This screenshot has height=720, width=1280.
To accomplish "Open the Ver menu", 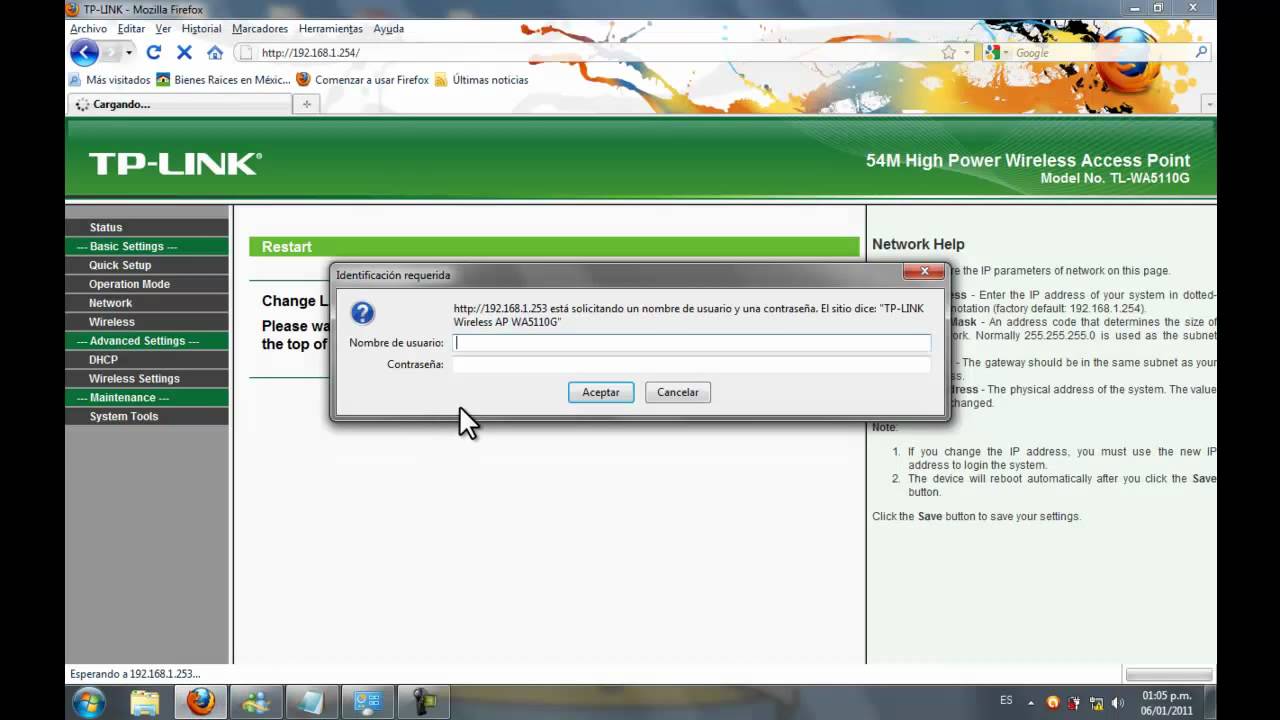I will pos(163,29).
